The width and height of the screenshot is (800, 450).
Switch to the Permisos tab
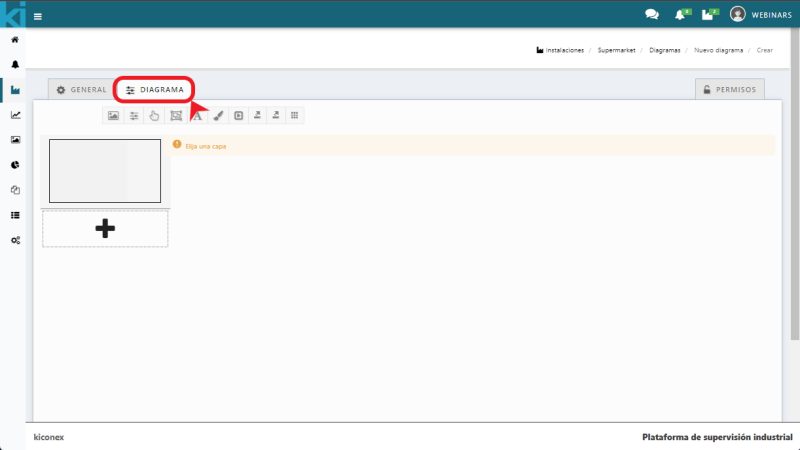click(731, 90)
